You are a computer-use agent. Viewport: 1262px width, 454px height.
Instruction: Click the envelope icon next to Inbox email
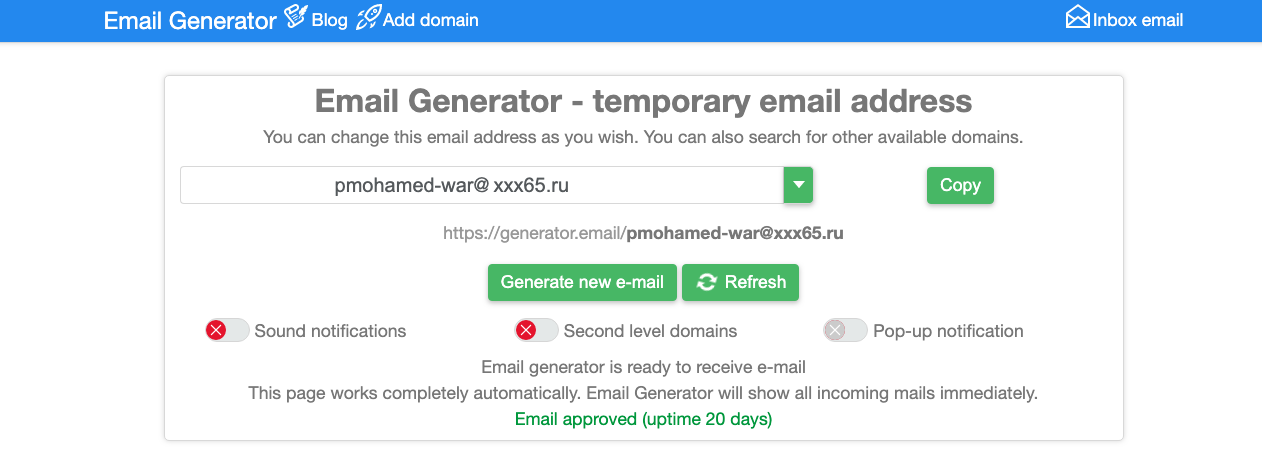pyautogui.click(x=1077, y=18)
